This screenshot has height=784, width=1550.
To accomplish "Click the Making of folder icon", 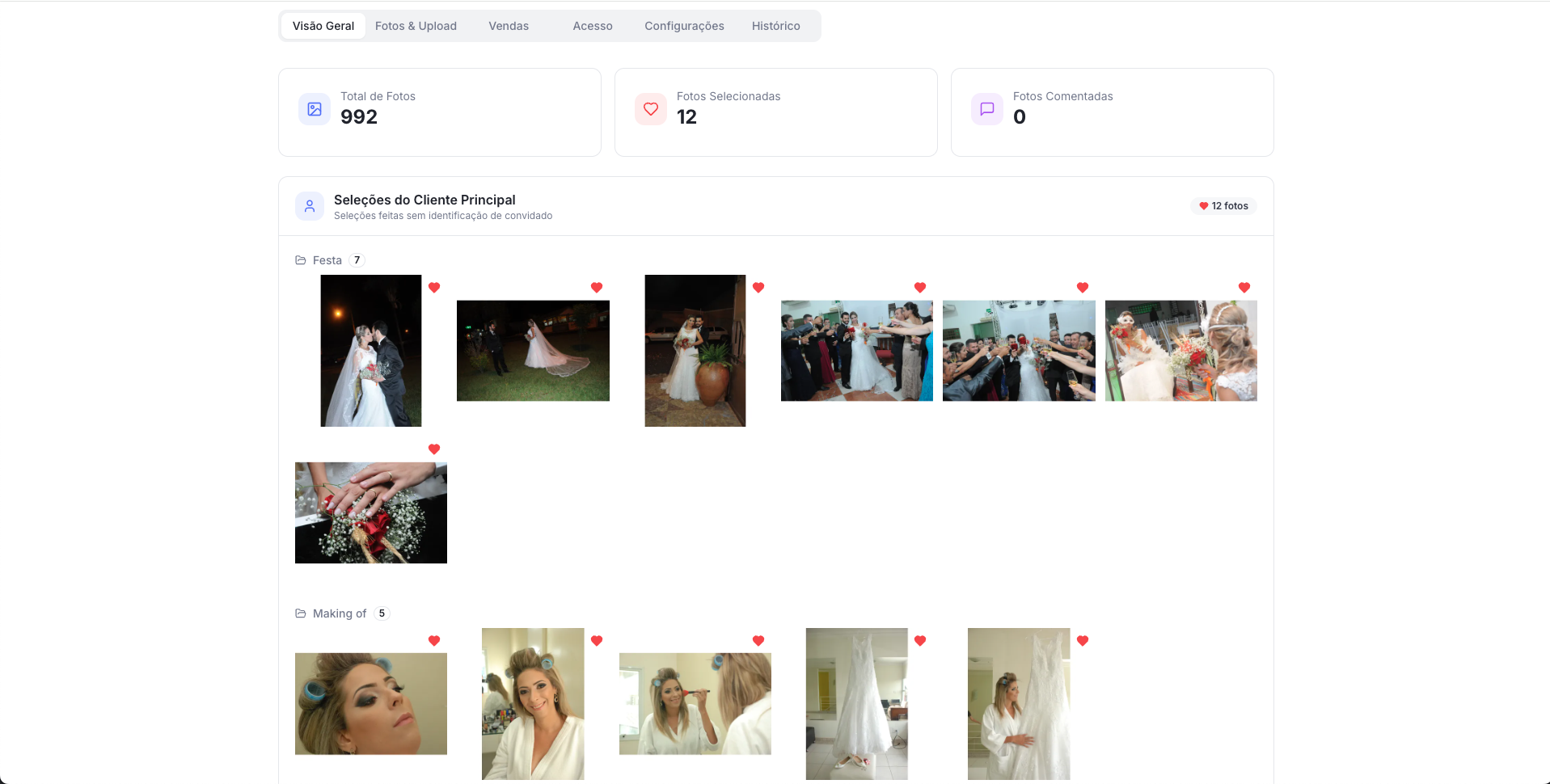I will point(301,613).
